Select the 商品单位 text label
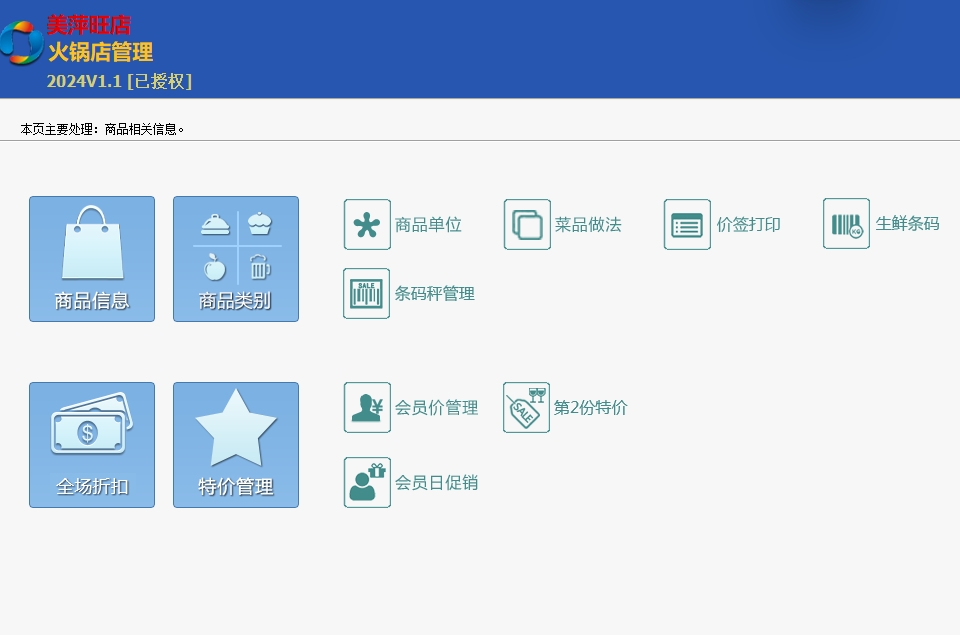960x635 pixels. tap(428, 225)
